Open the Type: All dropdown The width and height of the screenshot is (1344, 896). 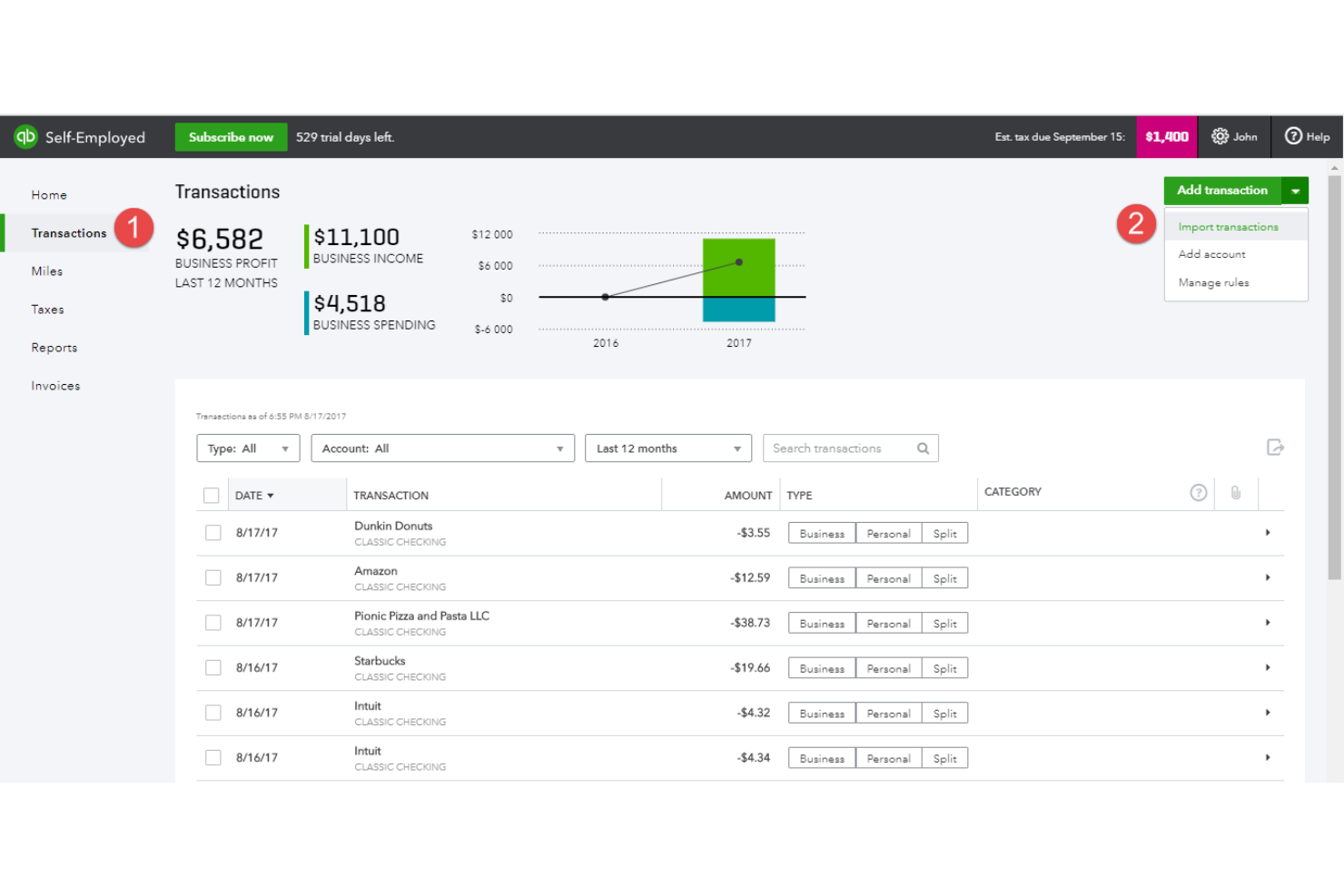(248, 448)
